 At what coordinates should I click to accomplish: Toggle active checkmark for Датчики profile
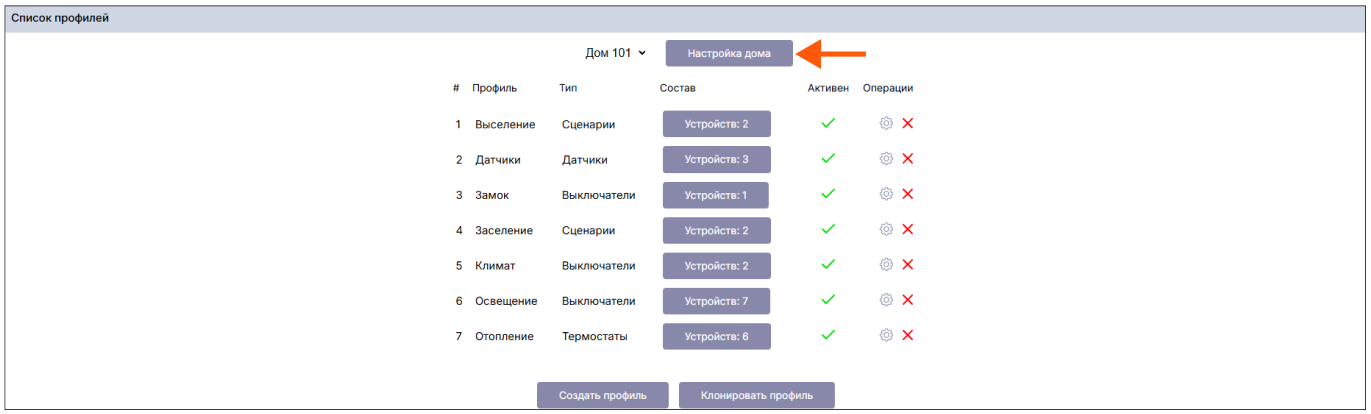coord(828,159)
